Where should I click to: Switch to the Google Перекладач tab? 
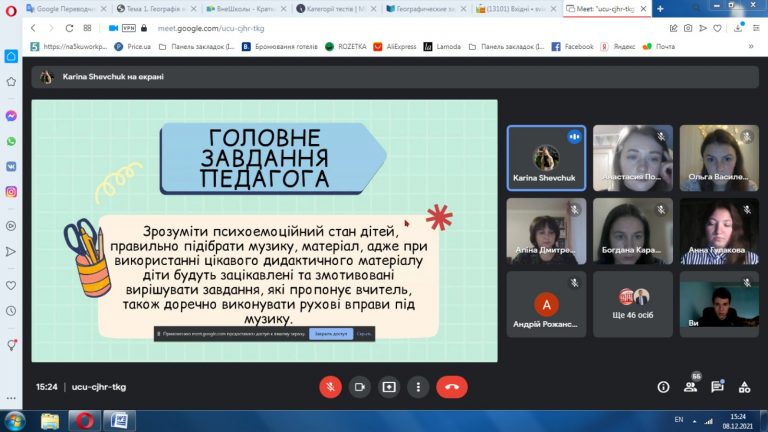(66, 9)
